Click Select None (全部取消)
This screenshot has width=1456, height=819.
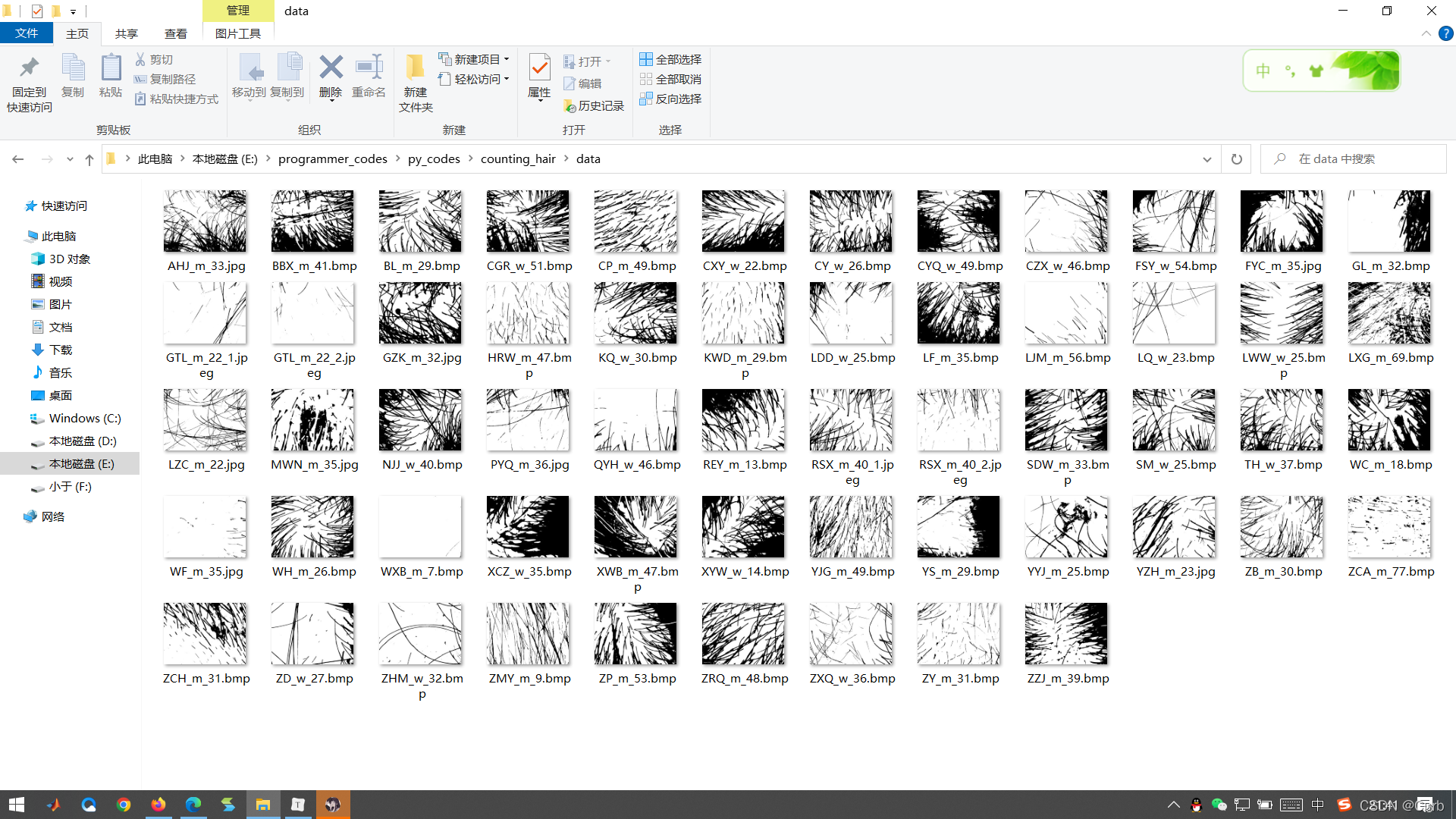(x=670, y=79)
